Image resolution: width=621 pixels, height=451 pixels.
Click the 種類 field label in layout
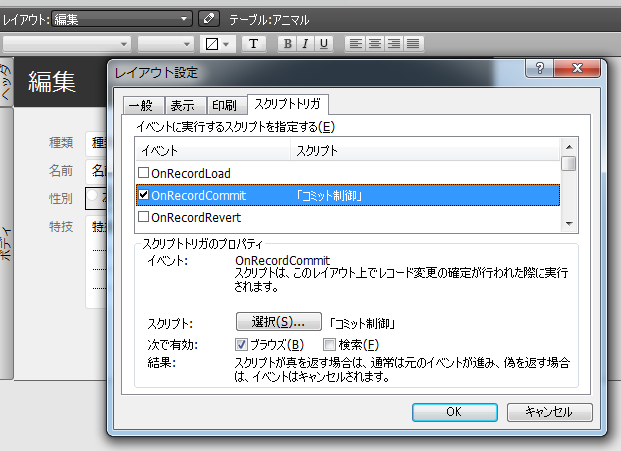point(61,143)
